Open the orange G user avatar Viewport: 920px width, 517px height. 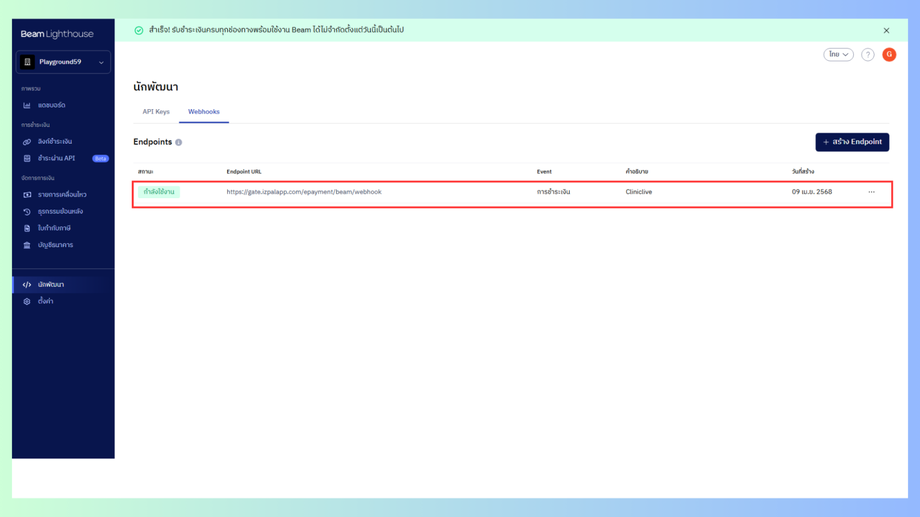tap(889, 55)
